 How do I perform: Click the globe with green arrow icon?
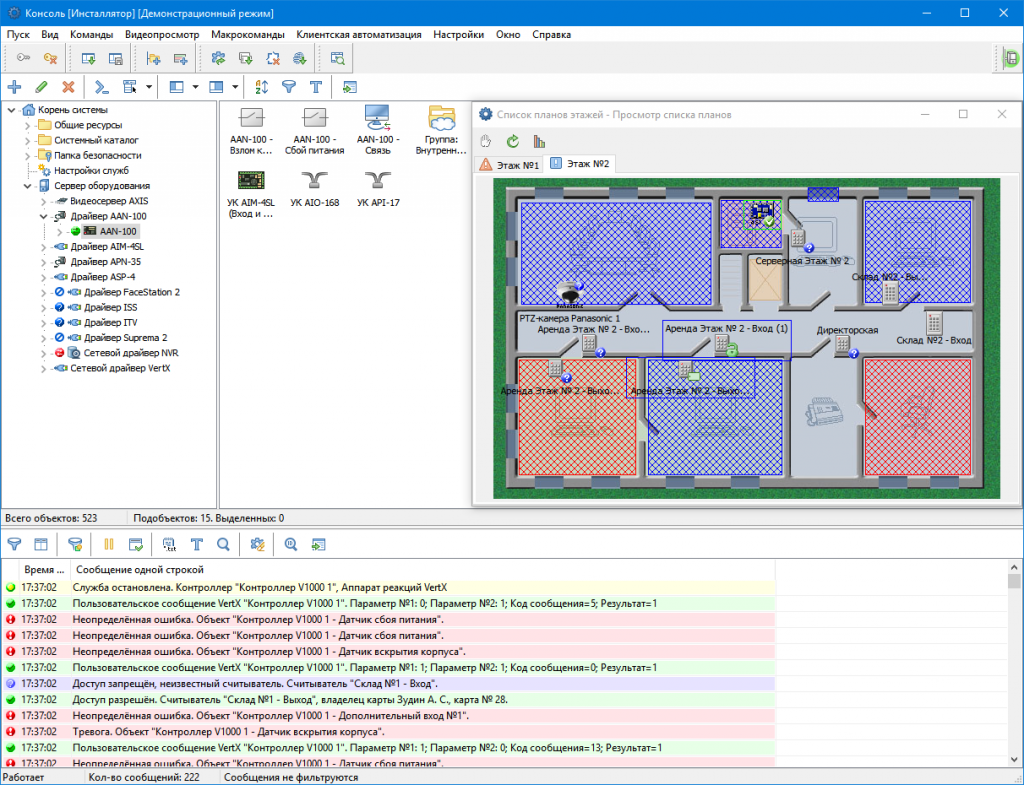coord(300,58)
